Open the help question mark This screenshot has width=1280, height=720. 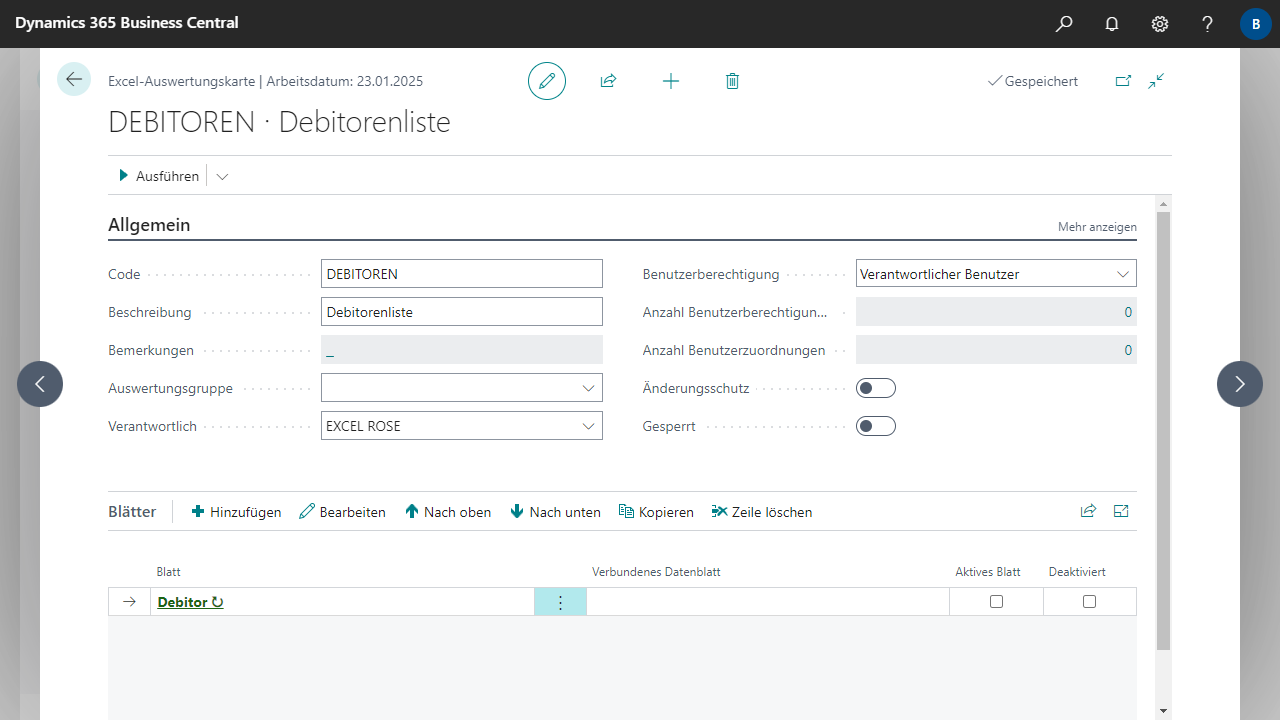tap(1208, 23)
